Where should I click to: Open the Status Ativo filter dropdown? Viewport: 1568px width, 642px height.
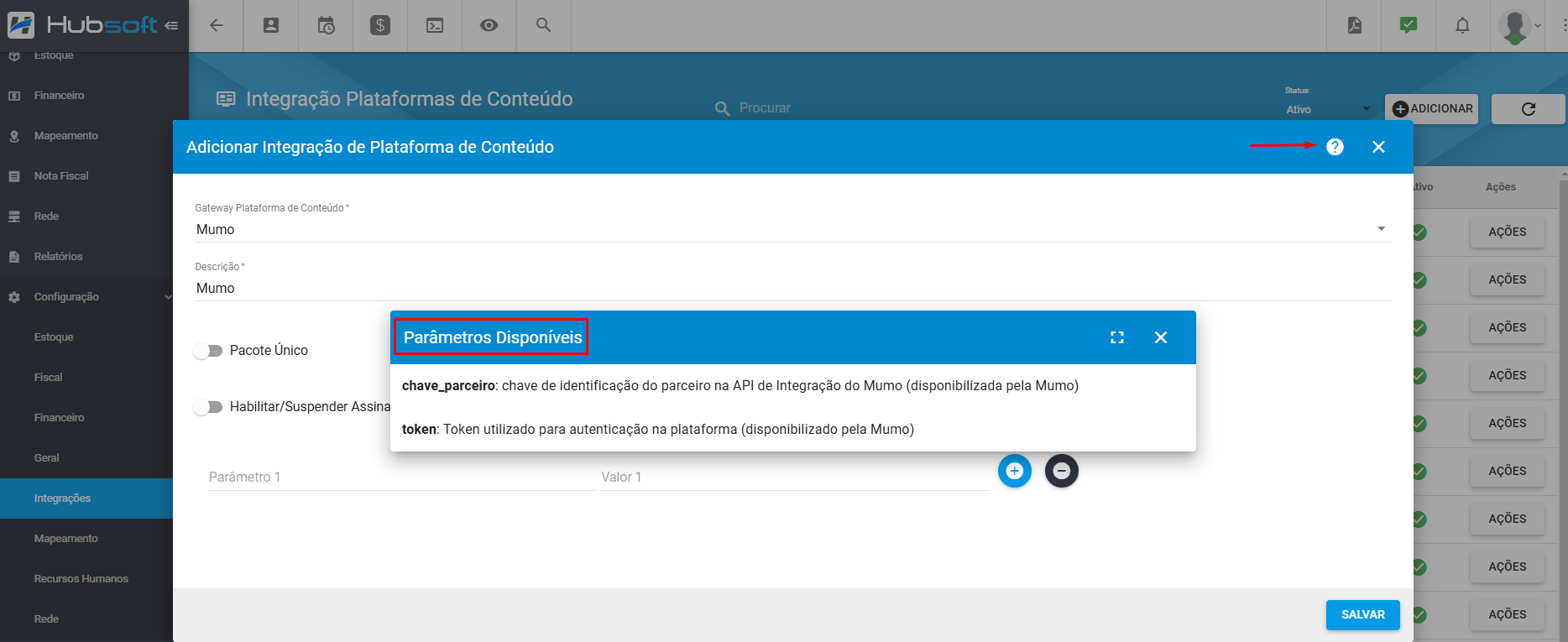coord(1328,109)
